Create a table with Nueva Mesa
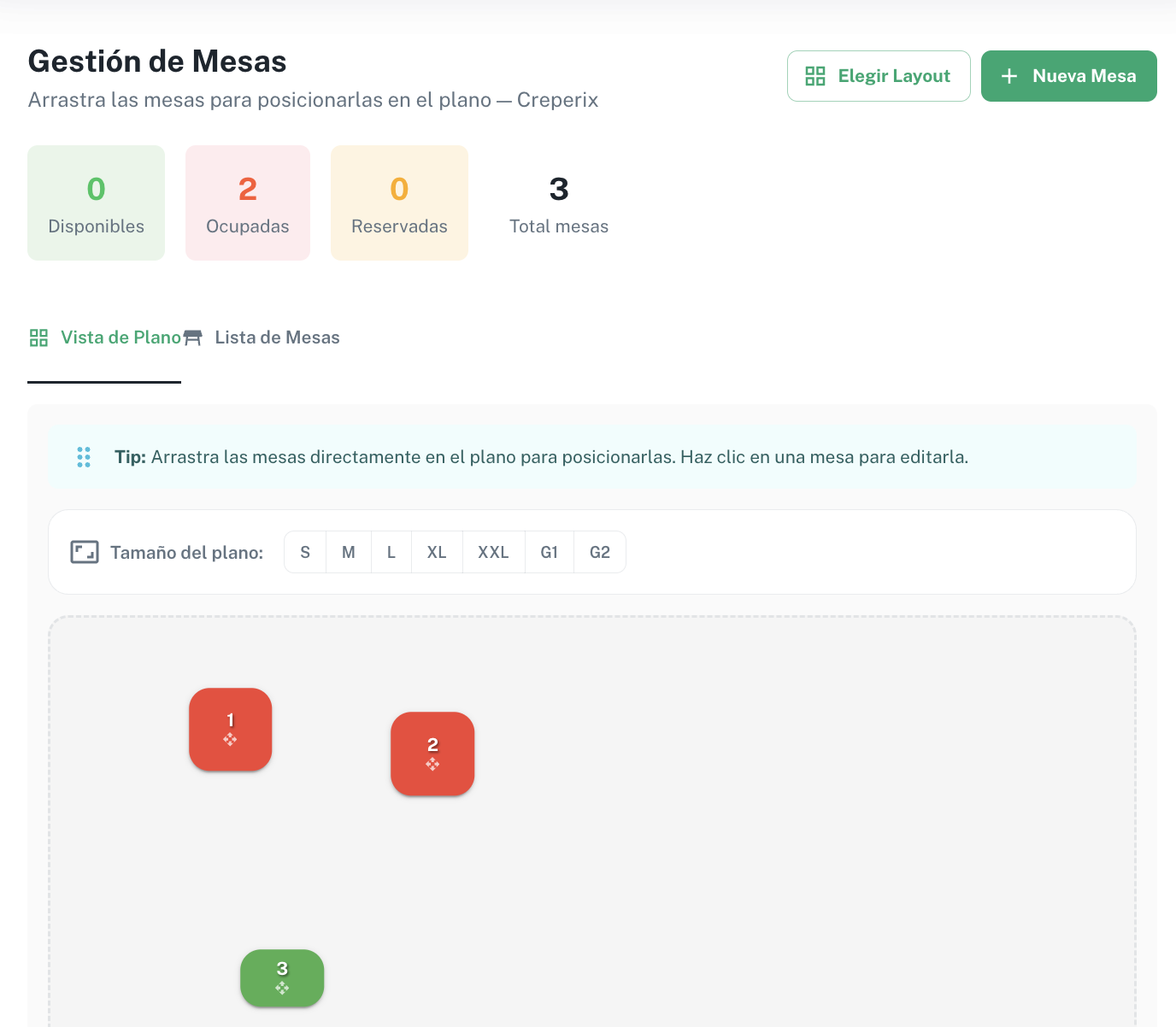1176x1027 pixels. [1069, 75]
